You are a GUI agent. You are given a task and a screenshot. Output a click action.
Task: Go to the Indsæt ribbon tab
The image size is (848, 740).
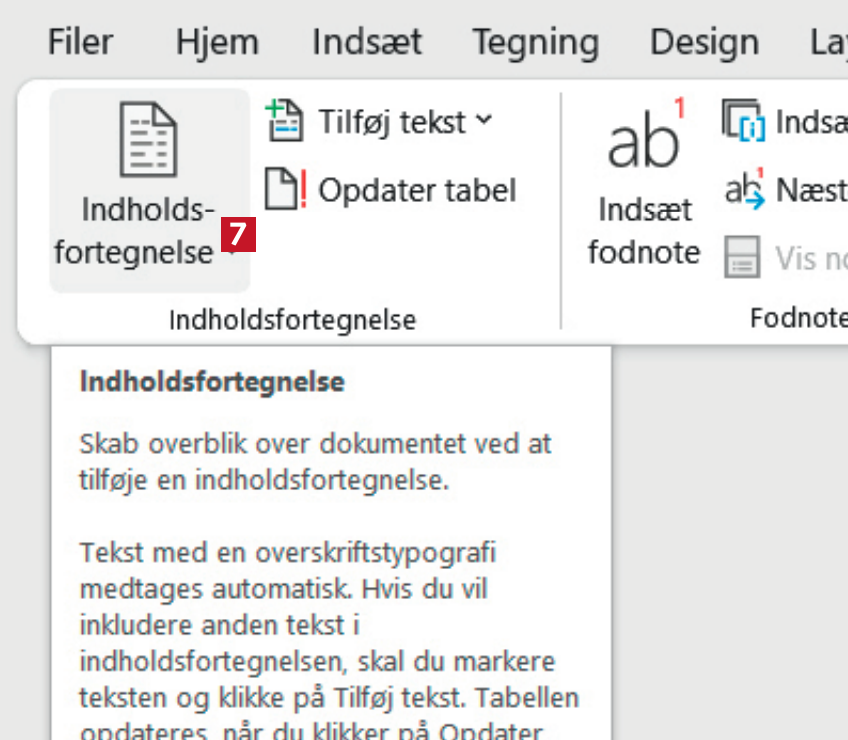click(x=367, y=42)
